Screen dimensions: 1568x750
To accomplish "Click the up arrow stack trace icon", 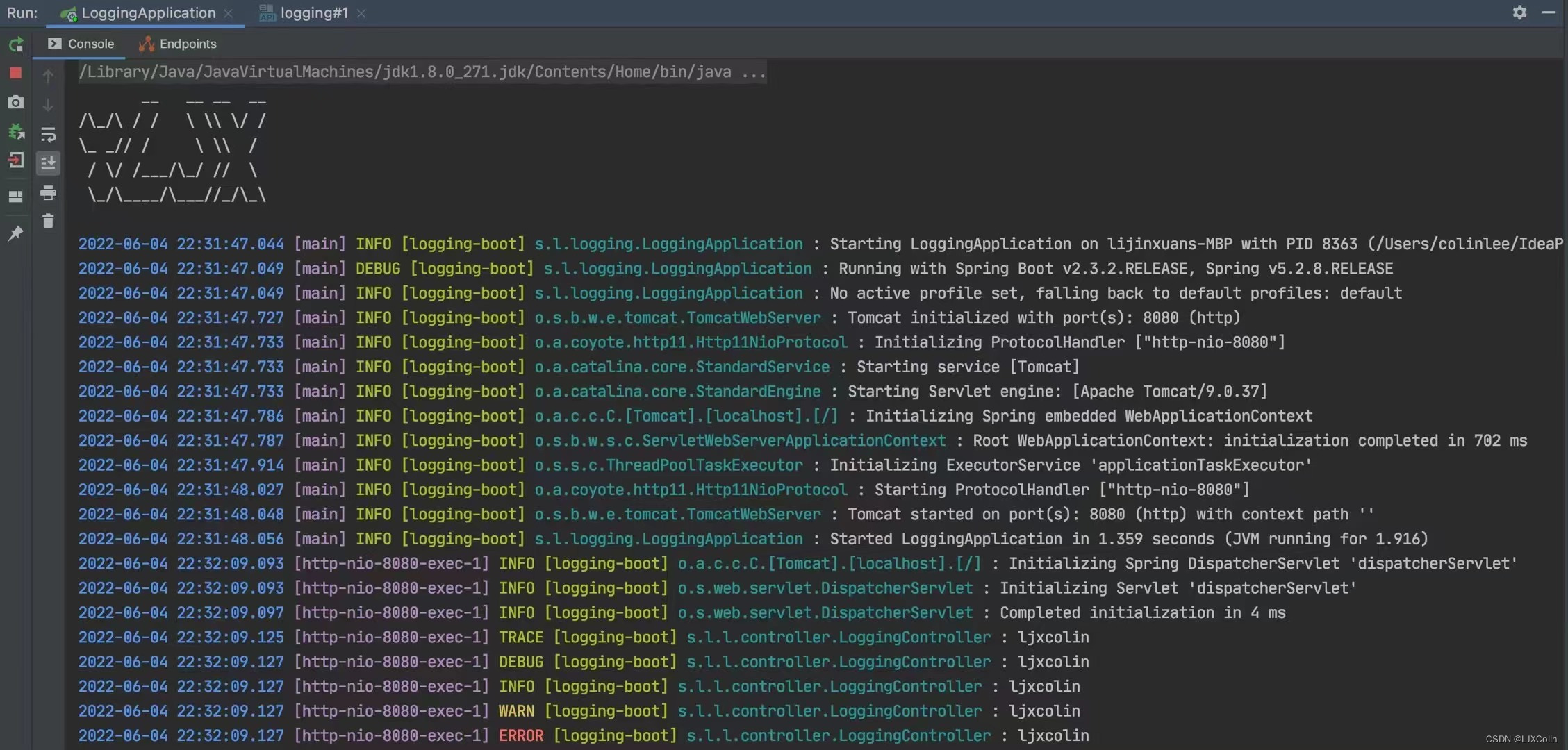I will coord(48,76).
